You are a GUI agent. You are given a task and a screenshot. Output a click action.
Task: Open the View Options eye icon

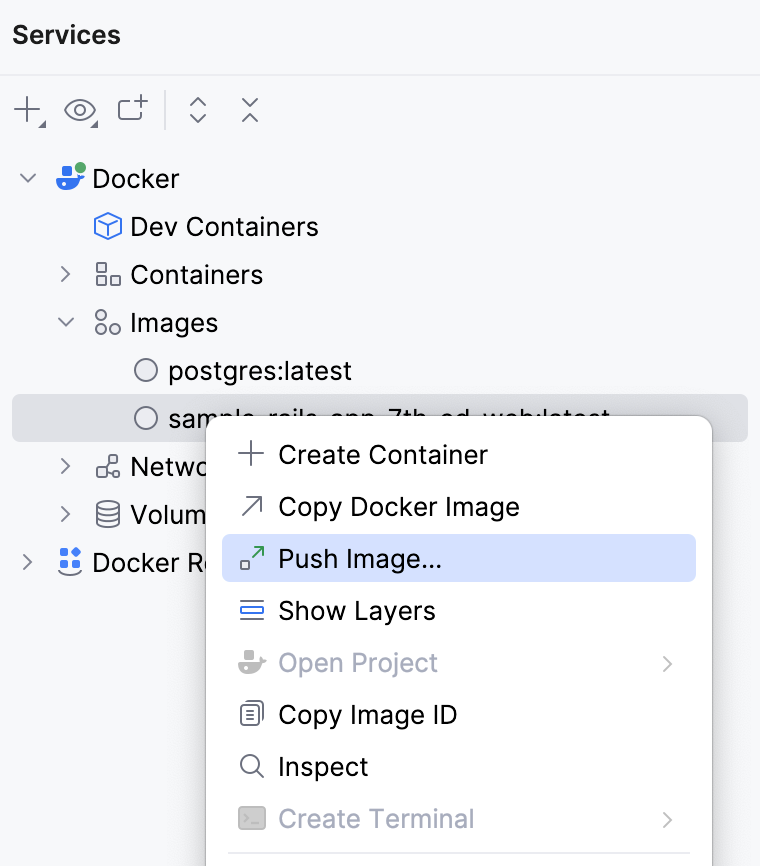click(80, 110)
